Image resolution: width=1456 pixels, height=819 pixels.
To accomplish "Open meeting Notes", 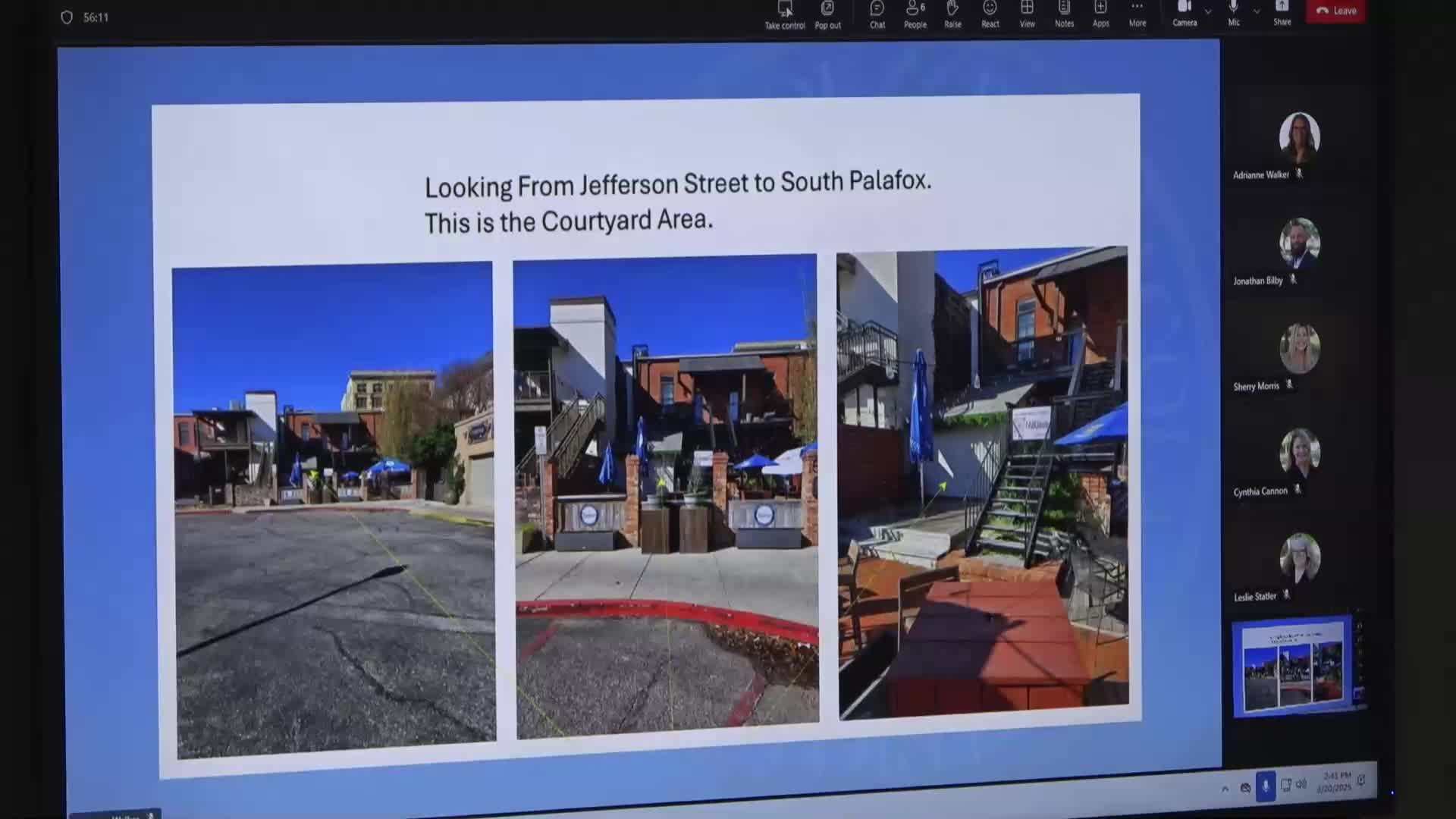I will [1064, 14].
